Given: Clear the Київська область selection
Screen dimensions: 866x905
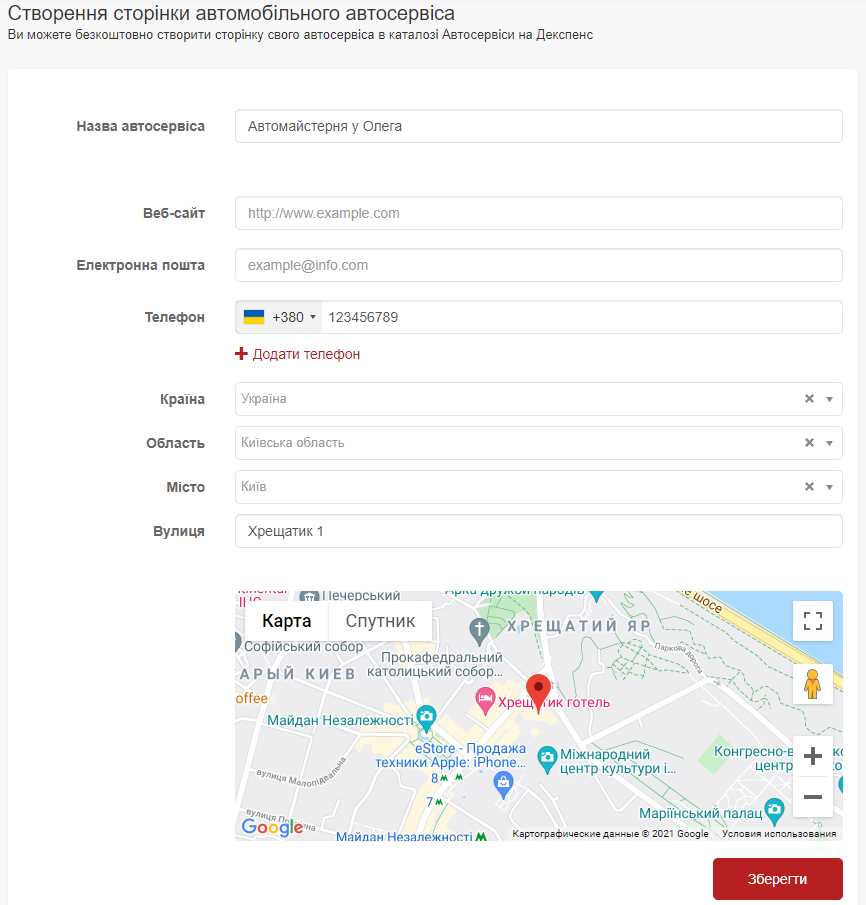Looking at the screenshot, I should click(x=809, y=443).
